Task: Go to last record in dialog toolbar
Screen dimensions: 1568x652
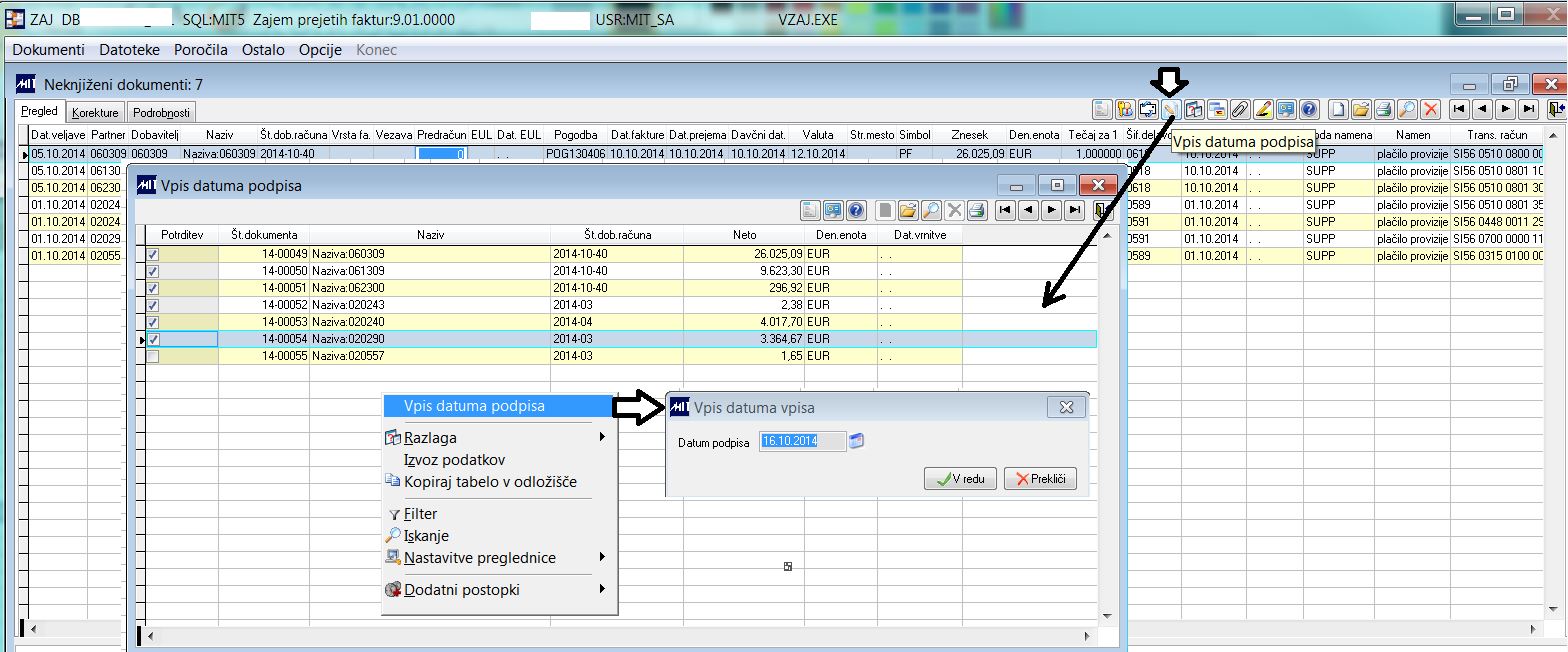Action: [1075, 210]
